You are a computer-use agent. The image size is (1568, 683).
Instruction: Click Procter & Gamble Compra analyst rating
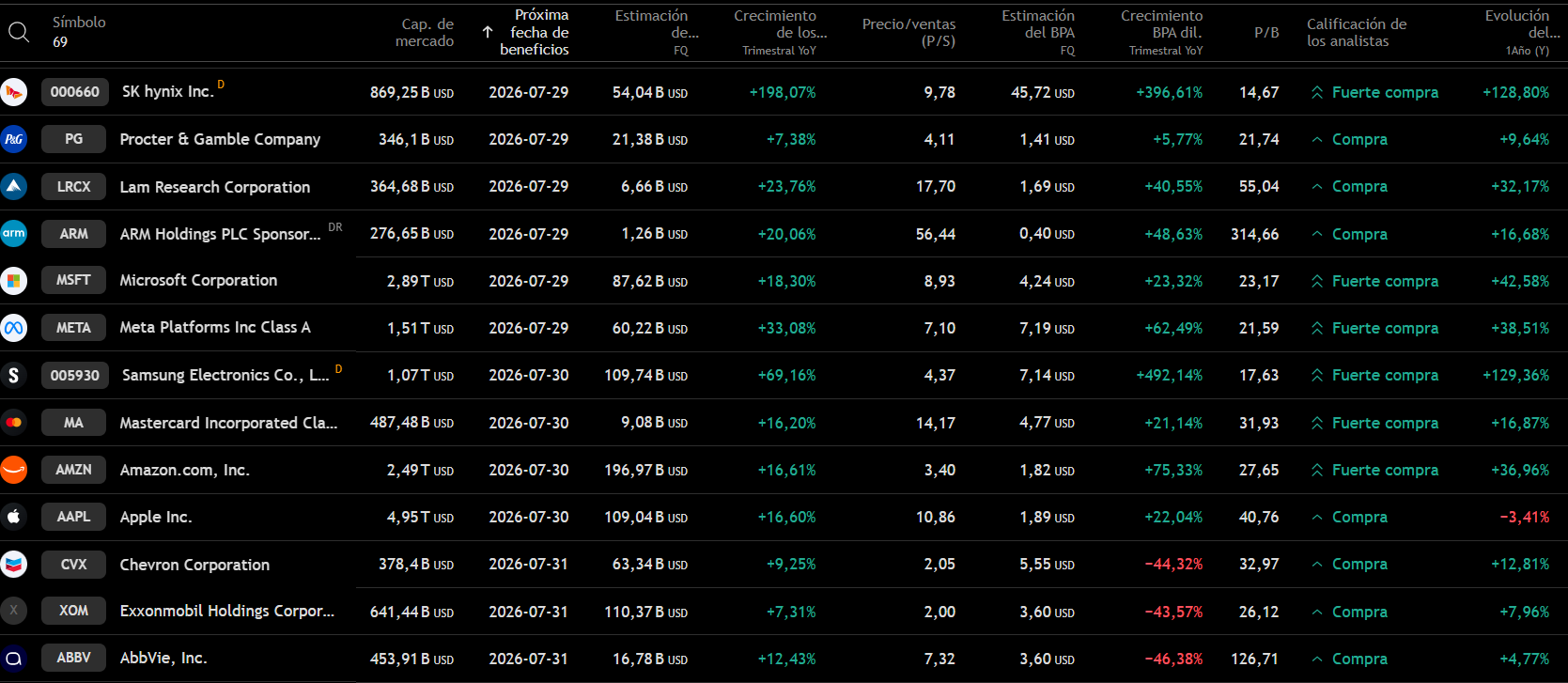1348,139
